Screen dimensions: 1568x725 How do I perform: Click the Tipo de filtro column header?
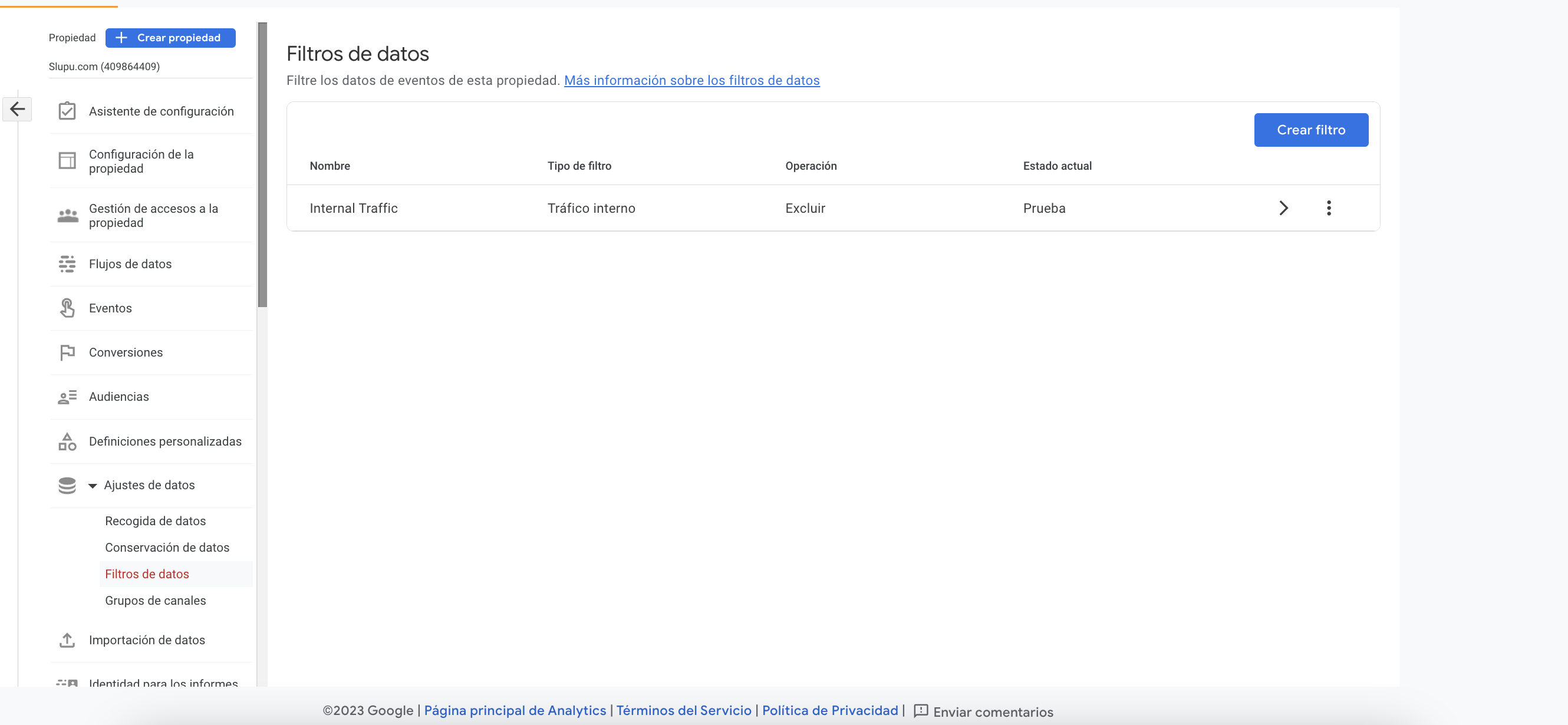click(x=579, y=166)
